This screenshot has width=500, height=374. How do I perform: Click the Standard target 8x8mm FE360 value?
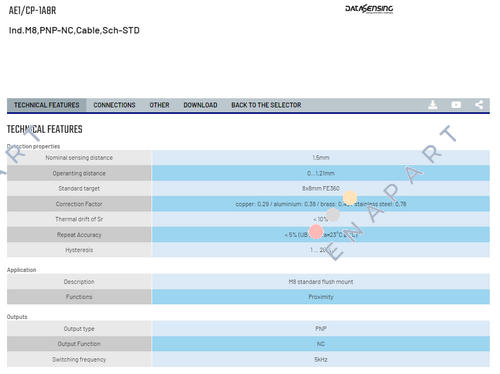(321, 188)
